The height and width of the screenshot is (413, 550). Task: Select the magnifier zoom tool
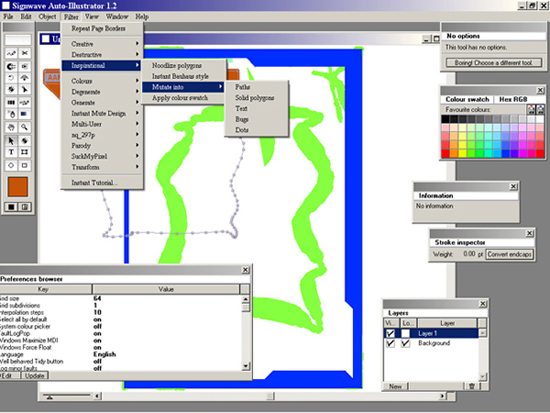point(24,127)
